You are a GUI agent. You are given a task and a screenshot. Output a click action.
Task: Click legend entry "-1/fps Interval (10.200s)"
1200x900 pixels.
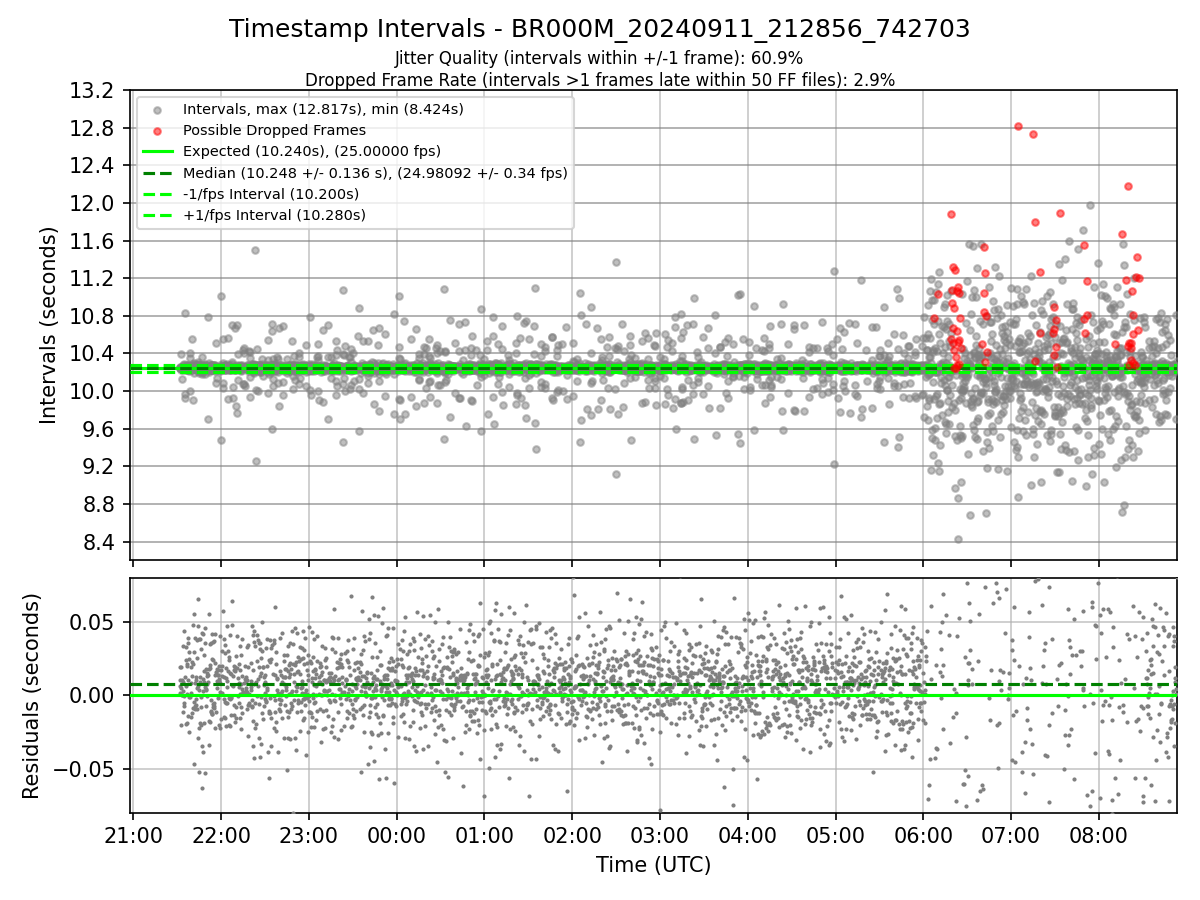point(271,194)
